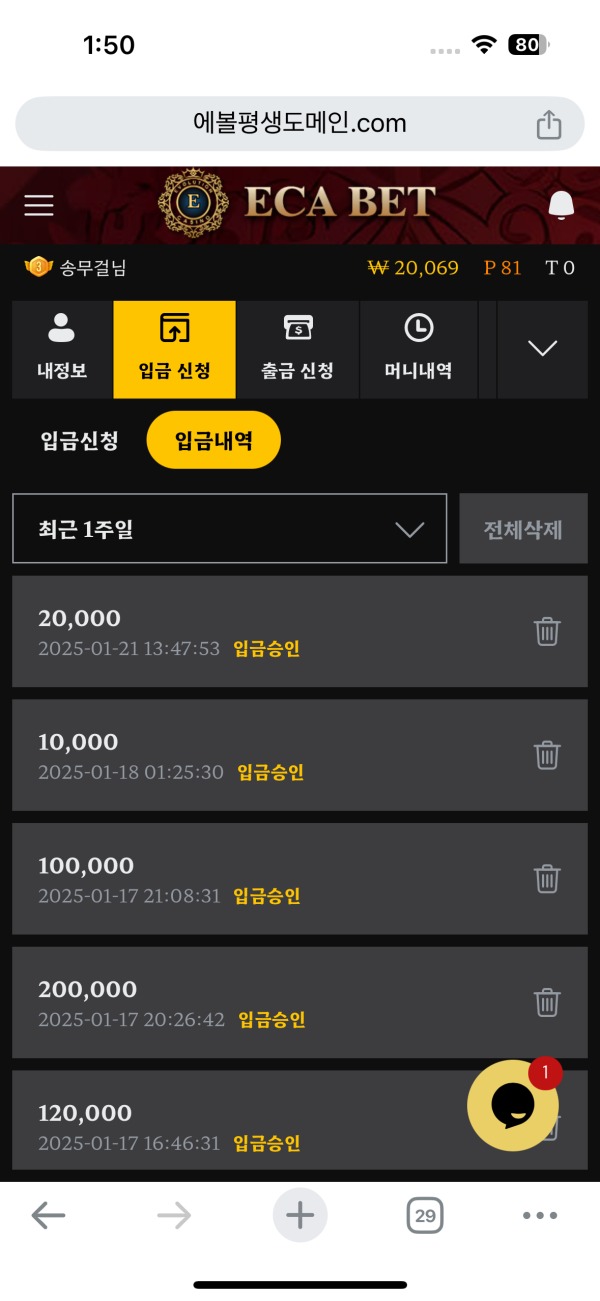Switch to the 입금내역 pill toggle
The width and height of the screenshot is (600, 1301).
tap(213, 439)
